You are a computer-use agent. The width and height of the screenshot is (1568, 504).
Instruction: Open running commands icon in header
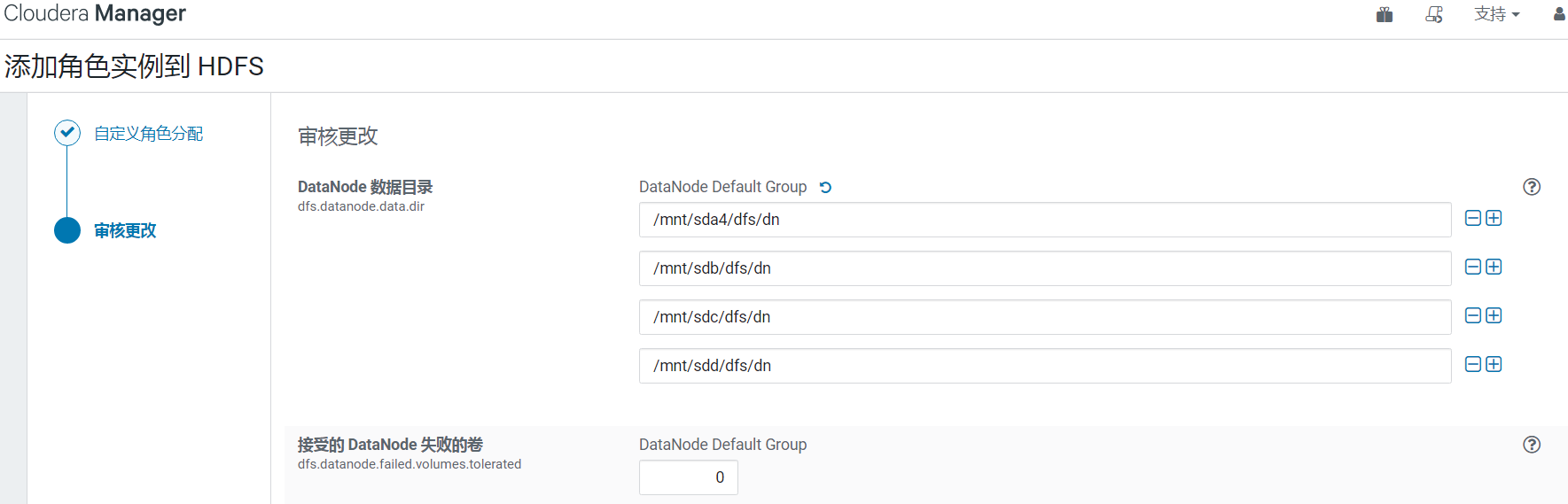(x=1434, y=14)
